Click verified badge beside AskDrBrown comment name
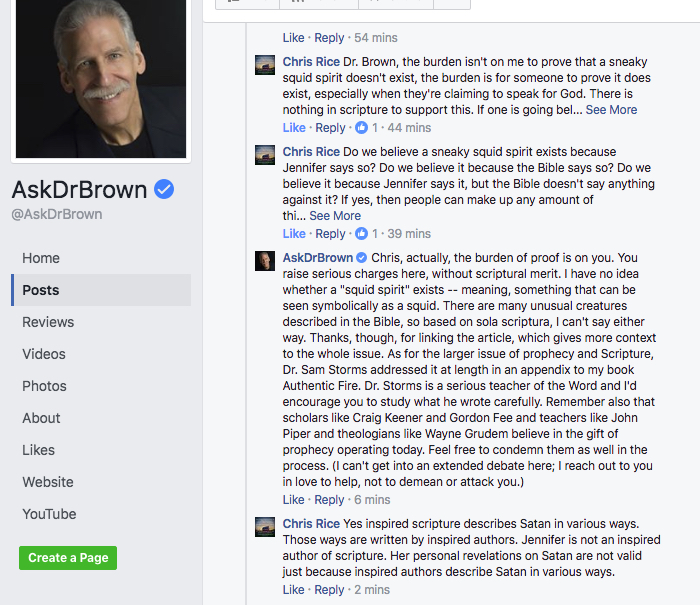 [x=362, y=258]
